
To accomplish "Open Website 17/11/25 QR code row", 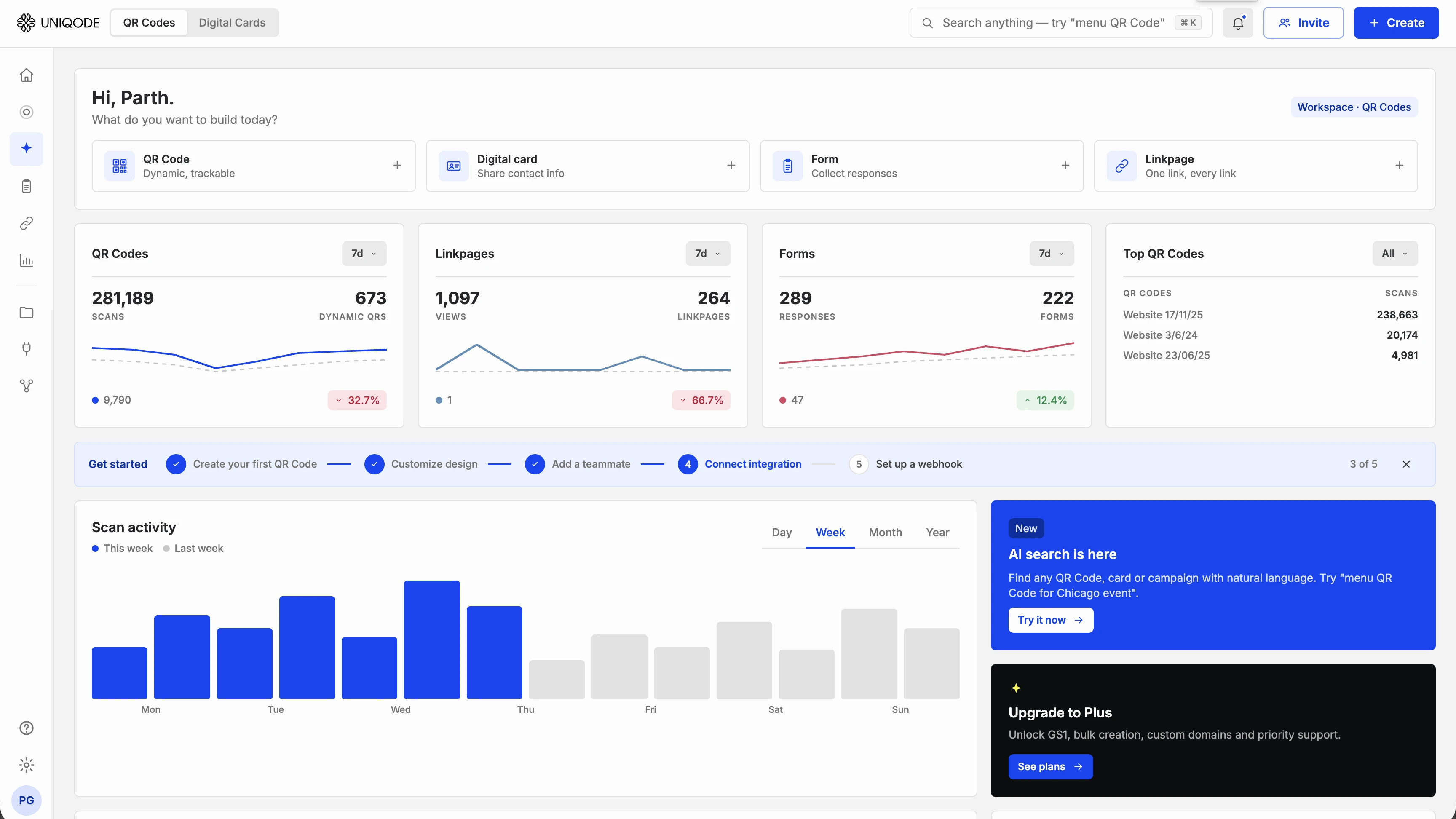I will coord(1270,315).
